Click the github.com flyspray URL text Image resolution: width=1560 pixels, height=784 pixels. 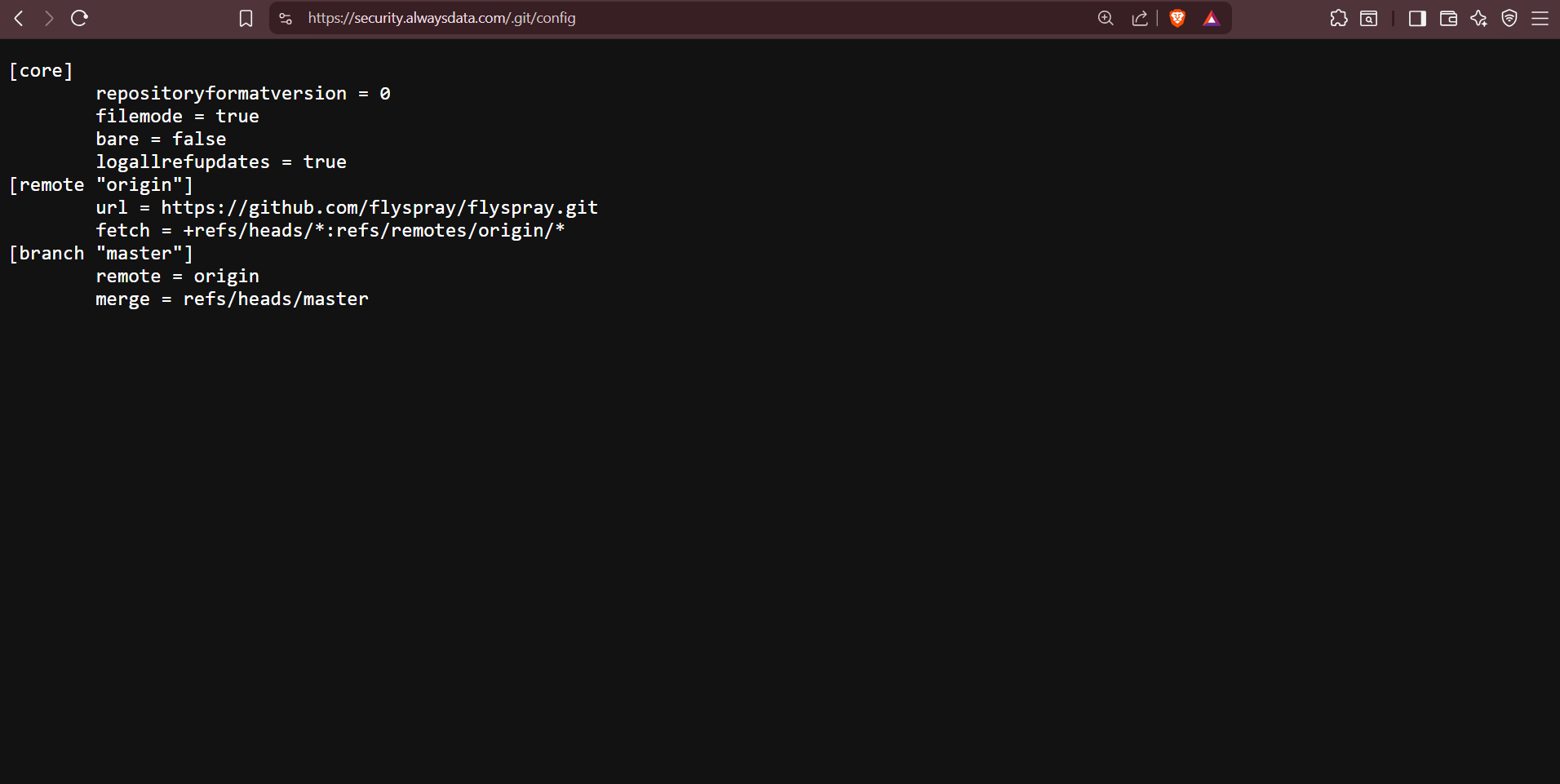click(379, 208)
